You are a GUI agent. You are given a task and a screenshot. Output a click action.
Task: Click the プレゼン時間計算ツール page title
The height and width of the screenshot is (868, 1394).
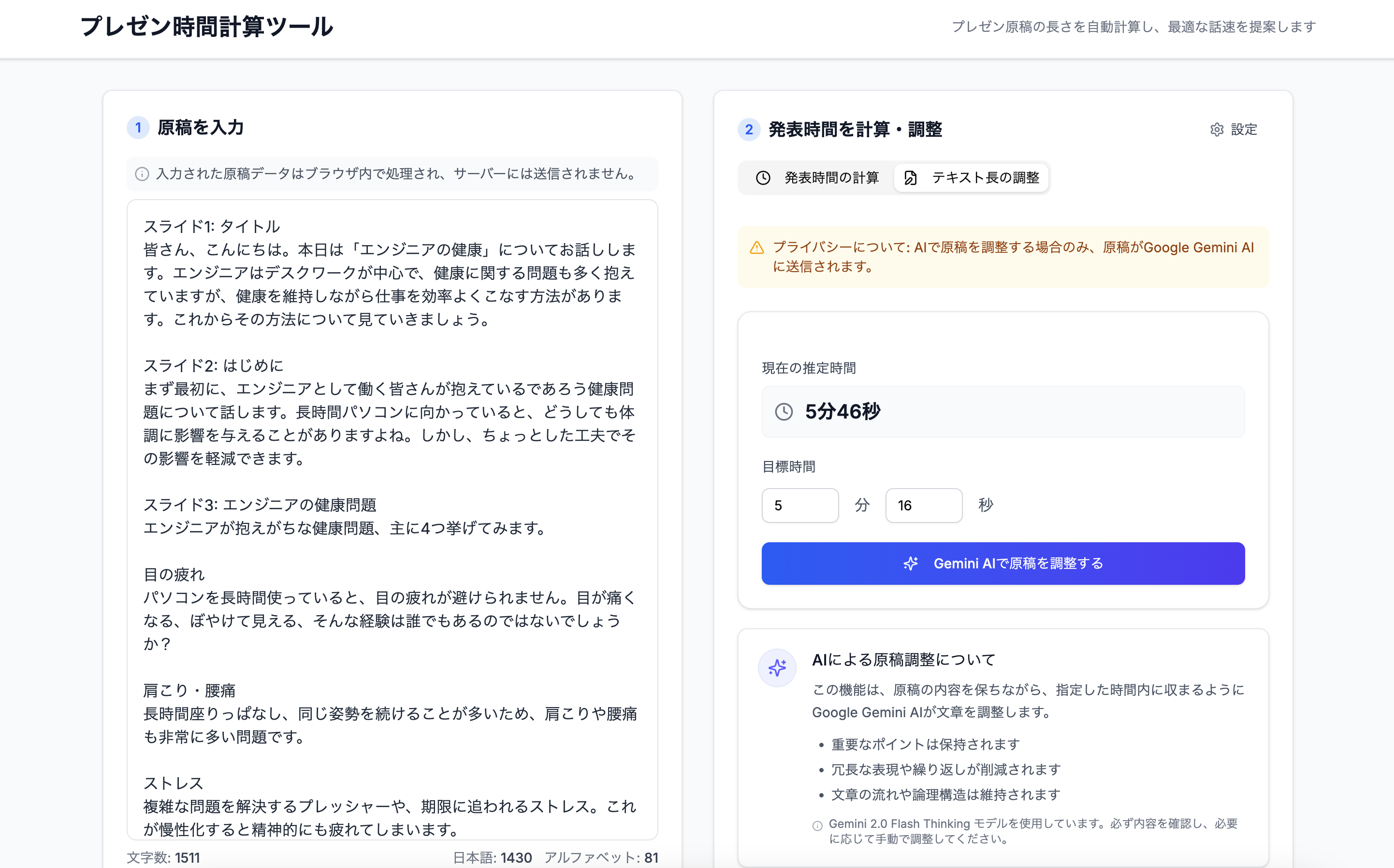point(207,27)
